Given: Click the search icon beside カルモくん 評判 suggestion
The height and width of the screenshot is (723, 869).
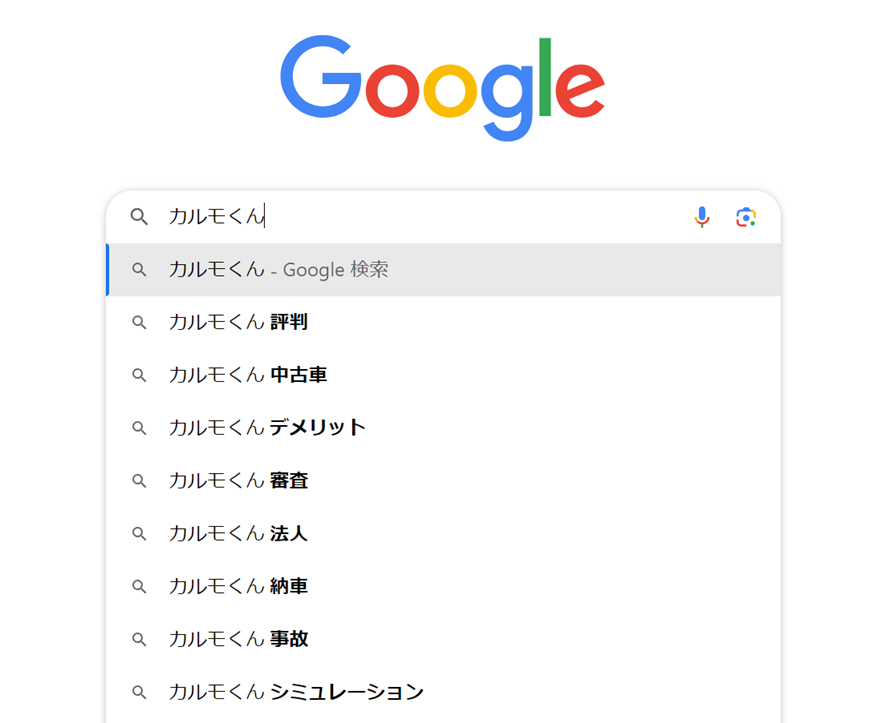Looking at the screenshot, I should tap(139, 322).
